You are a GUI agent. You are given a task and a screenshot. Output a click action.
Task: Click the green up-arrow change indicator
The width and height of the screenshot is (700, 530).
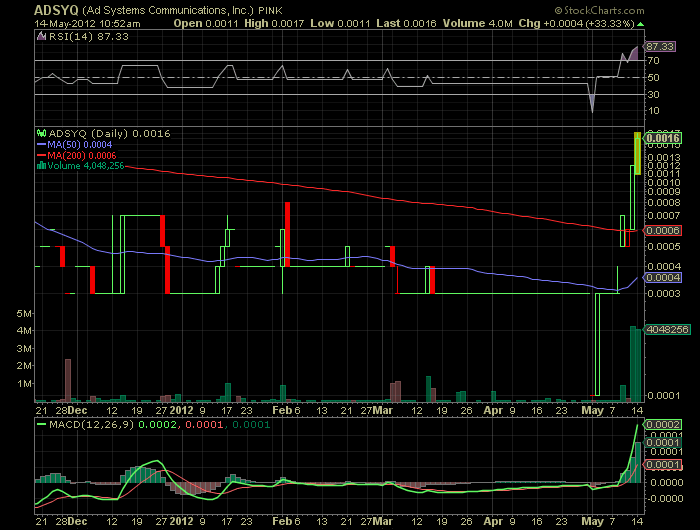(641, 24)
